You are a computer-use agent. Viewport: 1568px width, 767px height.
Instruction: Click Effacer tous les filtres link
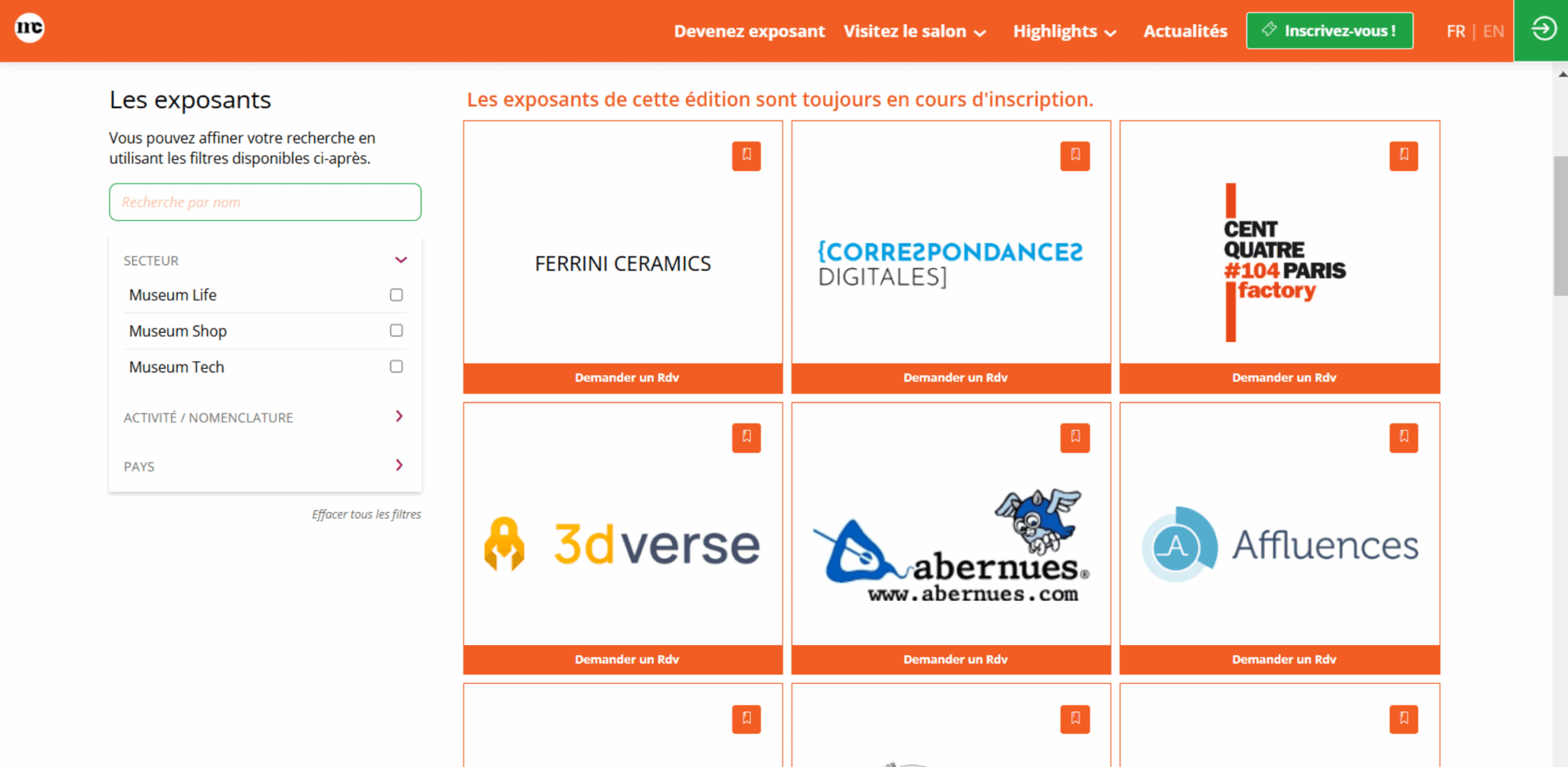pyautogui.click(x=366, y=514)
